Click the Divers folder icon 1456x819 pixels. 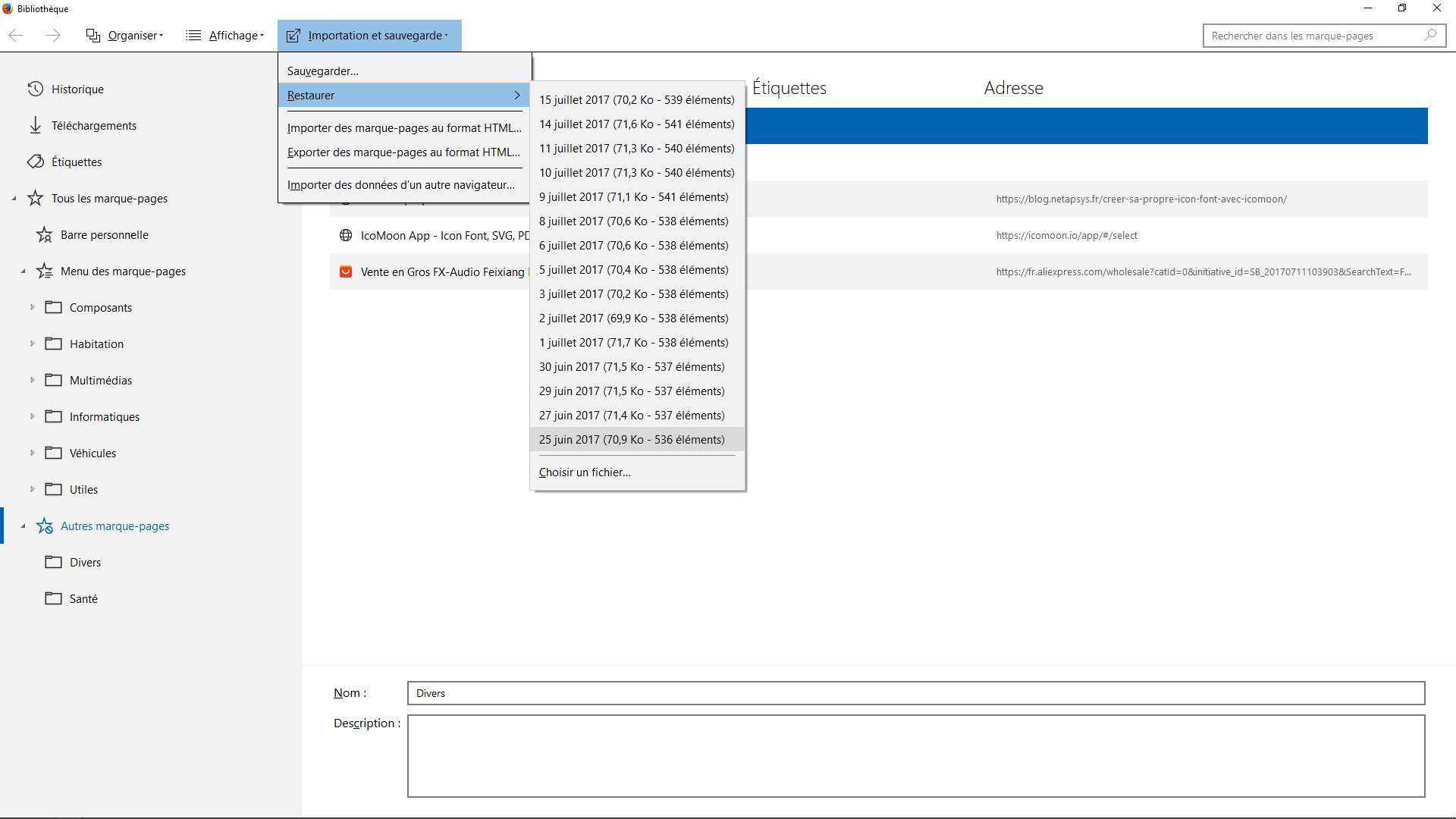coord(53,562)
